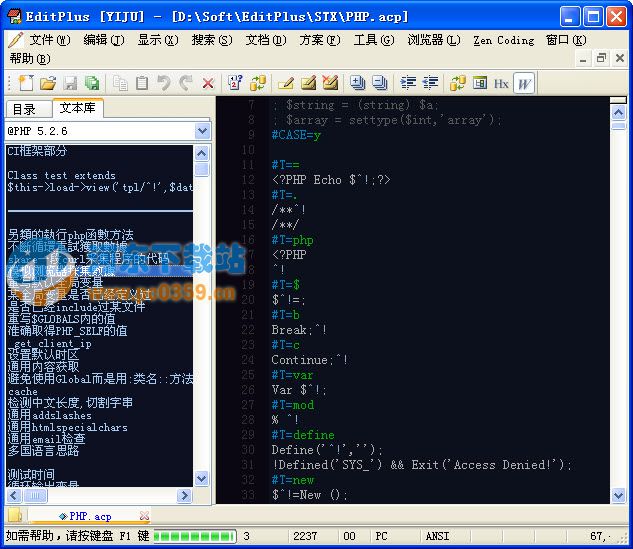
Task: Click line 29 #T=define in editor
Action: point(303,435)
